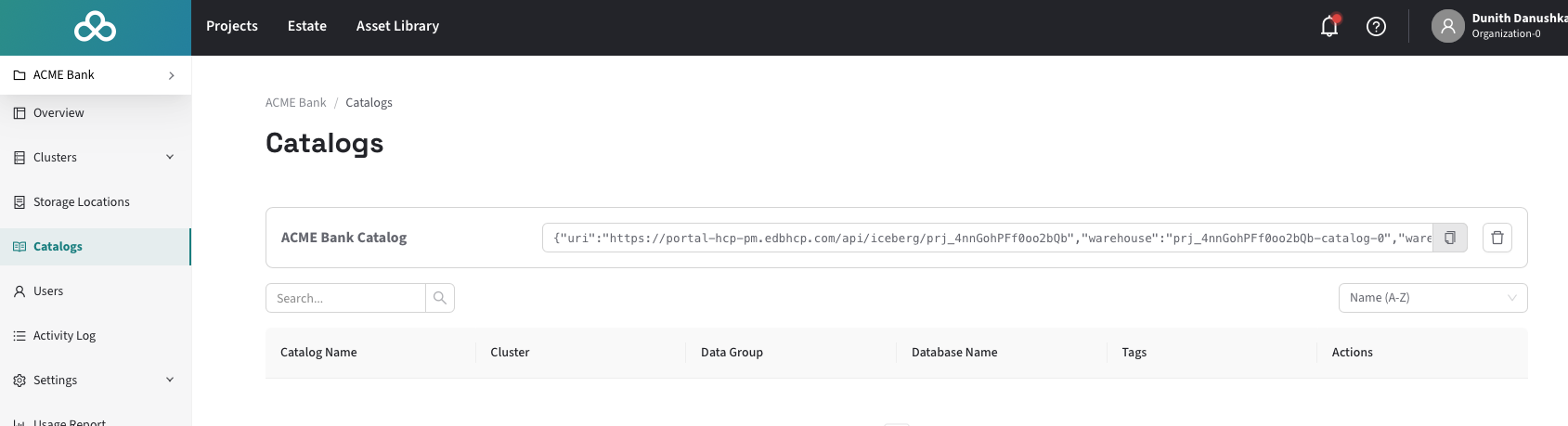Delete the ACME Bank Catalog with trash icon
The width and height of the screenshot is (1568, 426).
click(1497, 238)
